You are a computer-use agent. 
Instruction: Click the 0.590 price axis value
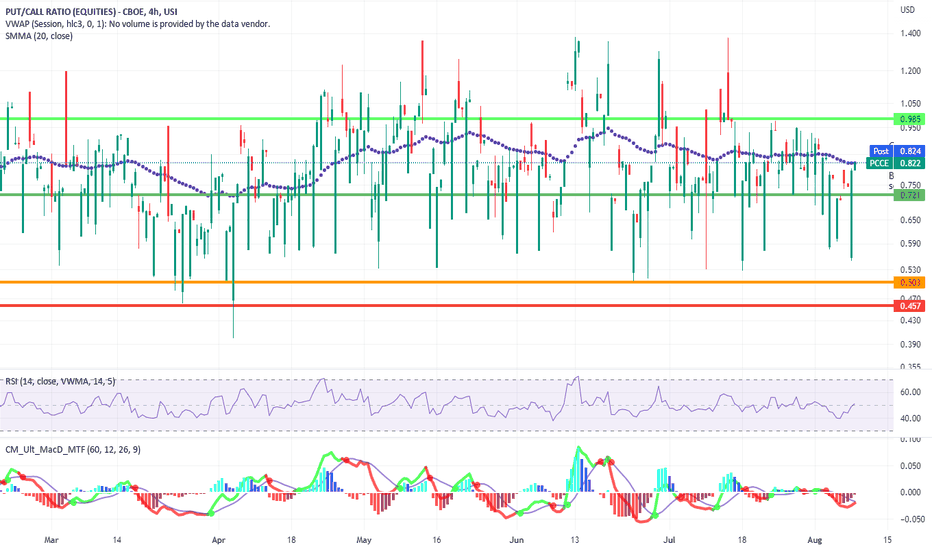pos(911,243)
